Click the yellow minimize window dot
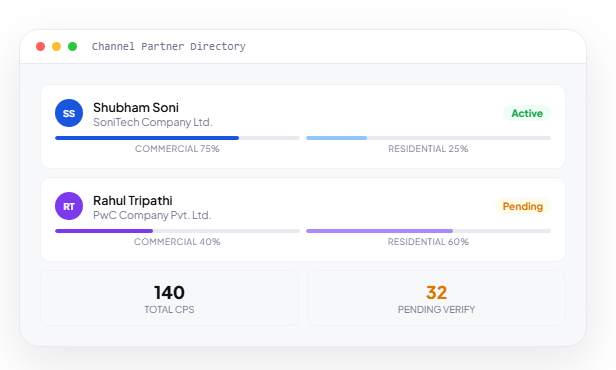Screen dimensions: 616x370 click(57, 46)
